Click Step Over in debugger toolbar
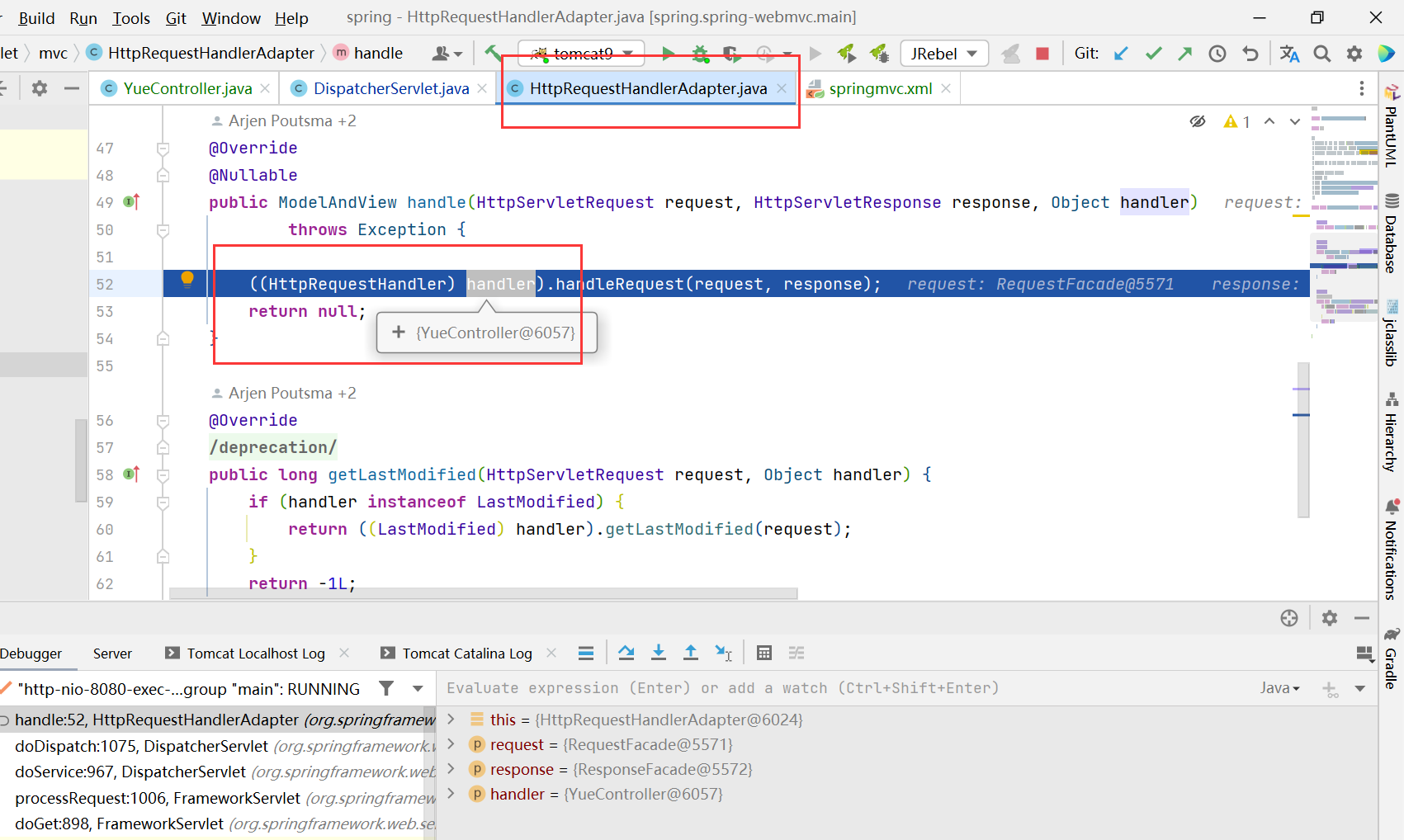This screenshot has width=1404, height=840. point(626,653)
